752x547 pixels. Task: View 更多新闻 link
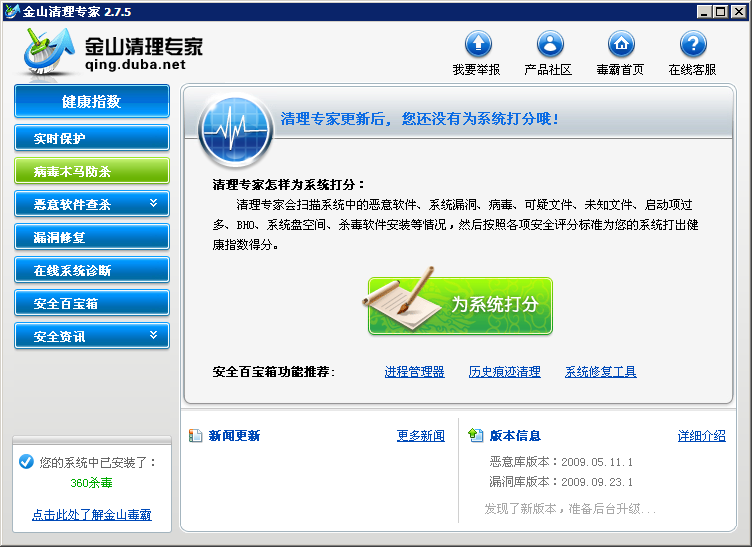click(x=421, y=435)
